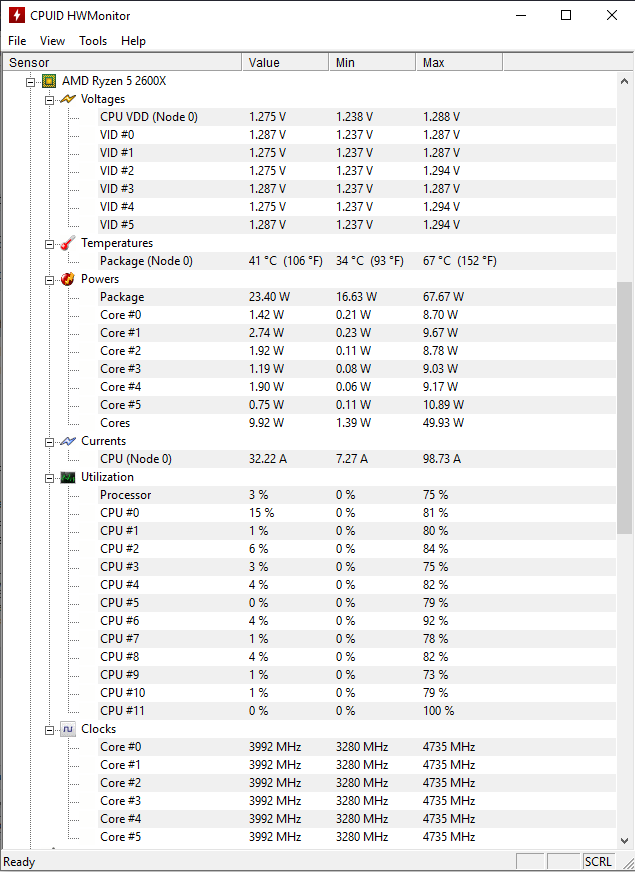Image resolution: width=635 pixels, height=872 pixels.
Task: Click the Value column header
Action: tap(285, 62)
